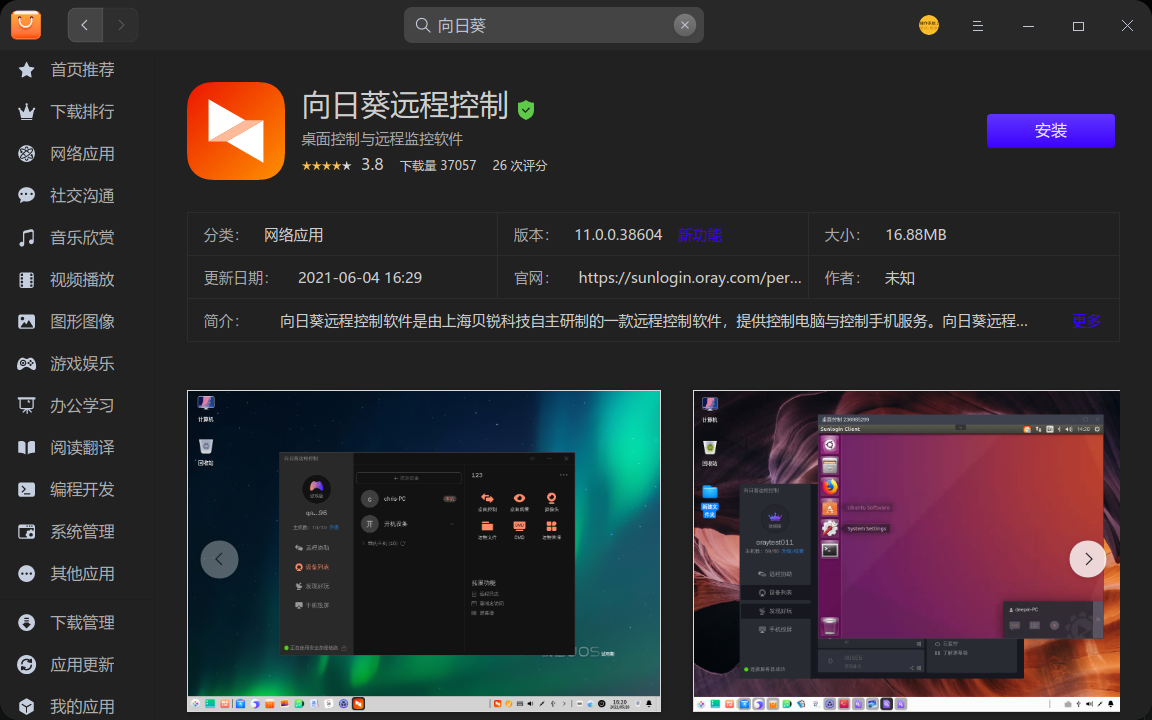This screenshot has height=720, width=1152.
Task: Click the app title 向日葵远程控制
Action: pos(406,106)
